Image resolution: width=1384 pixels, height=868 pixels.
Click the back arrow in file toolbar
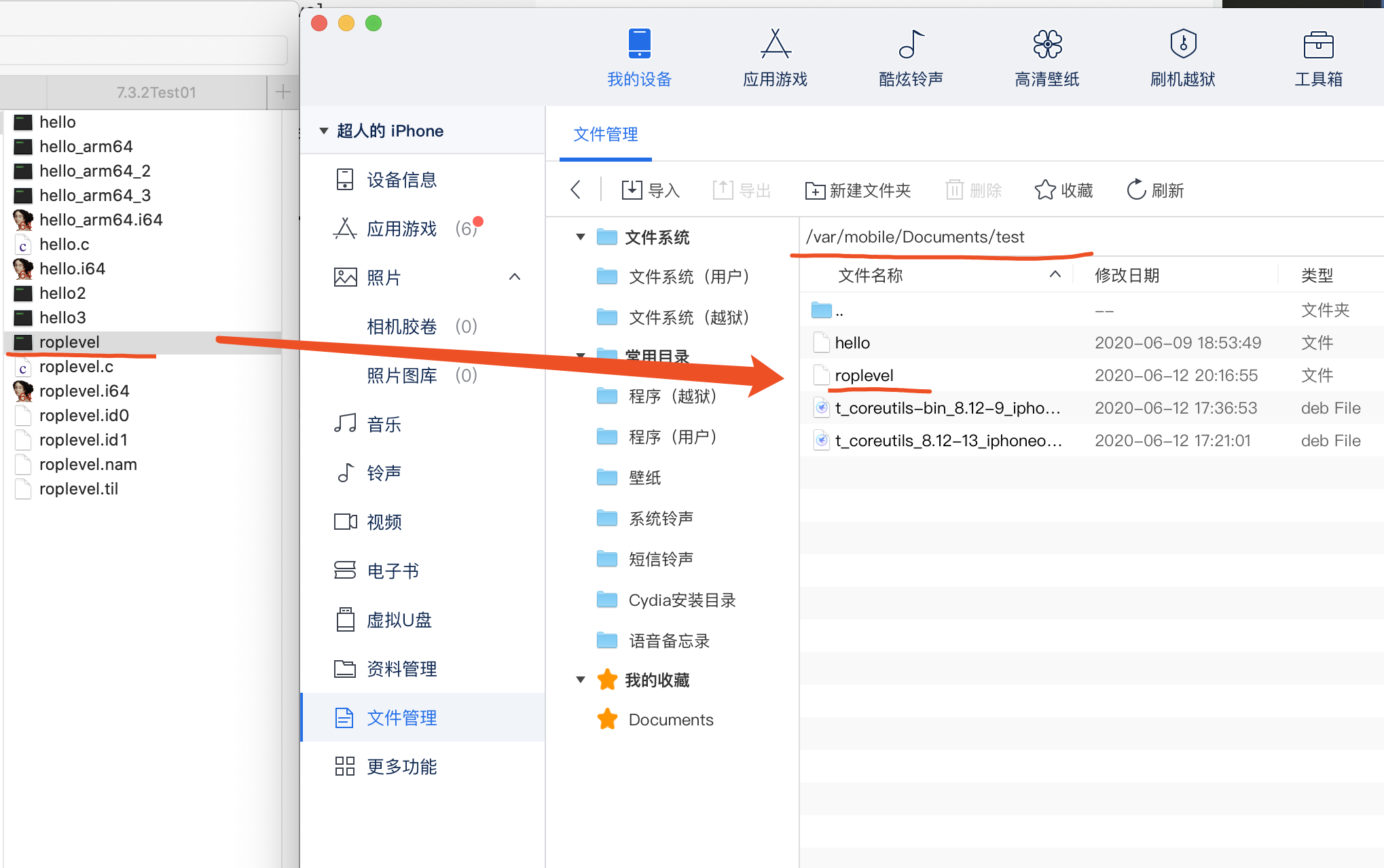click(576, 189)
